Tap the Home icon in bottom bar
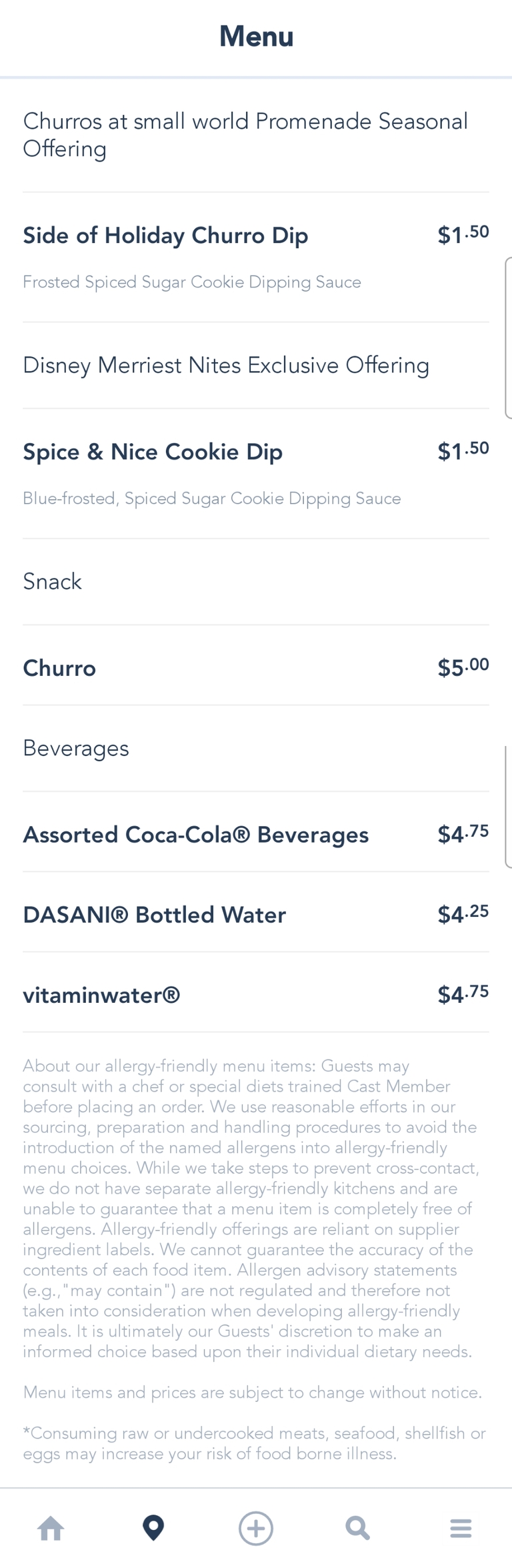This screenshot has width=512, height=1568. pos(51,1527)
